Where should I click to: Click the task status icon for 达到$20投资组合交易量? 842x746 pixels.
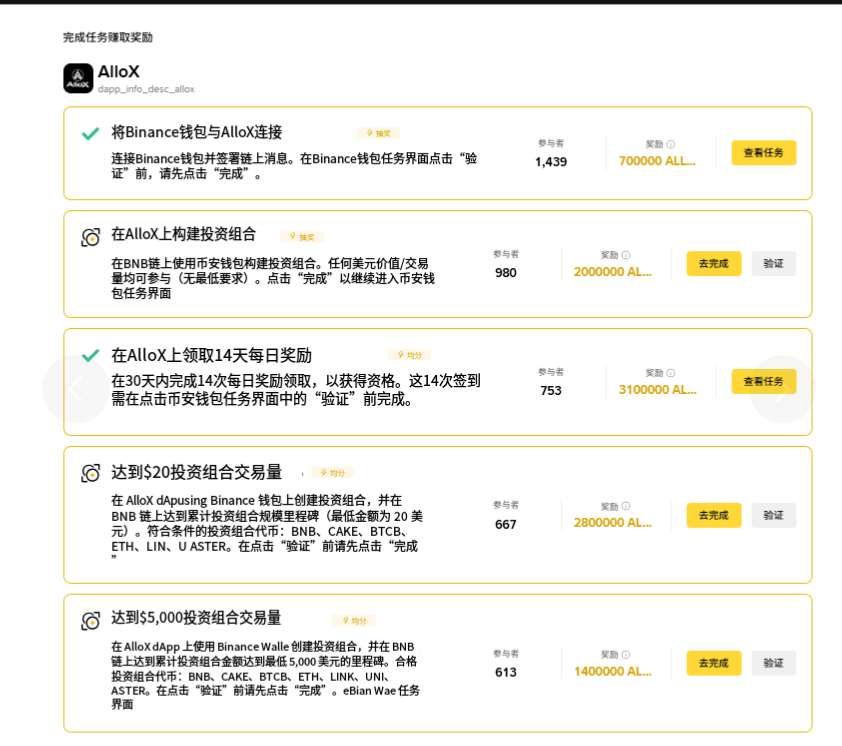90,473
